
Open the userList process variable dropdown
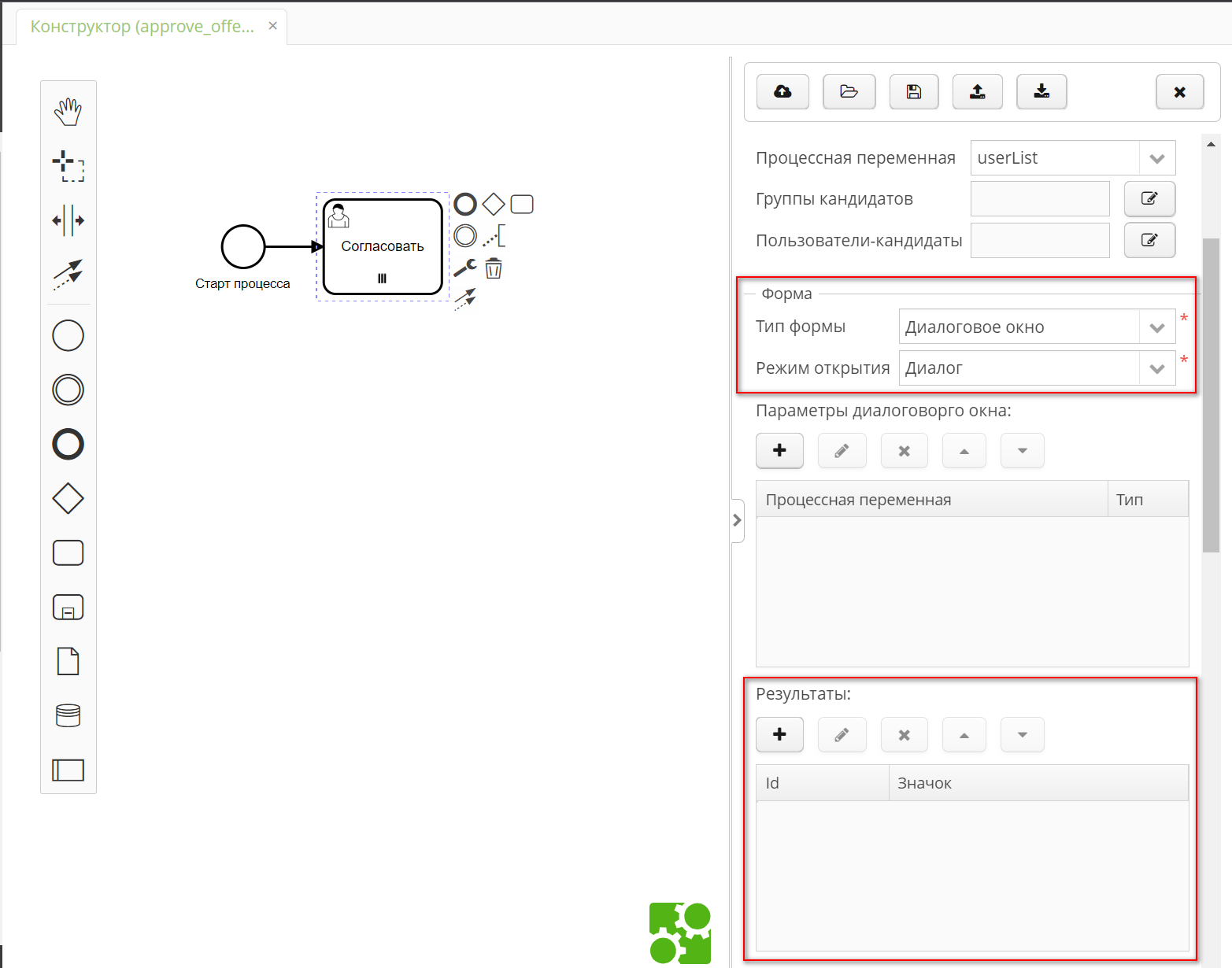(x=1156, y=157)
